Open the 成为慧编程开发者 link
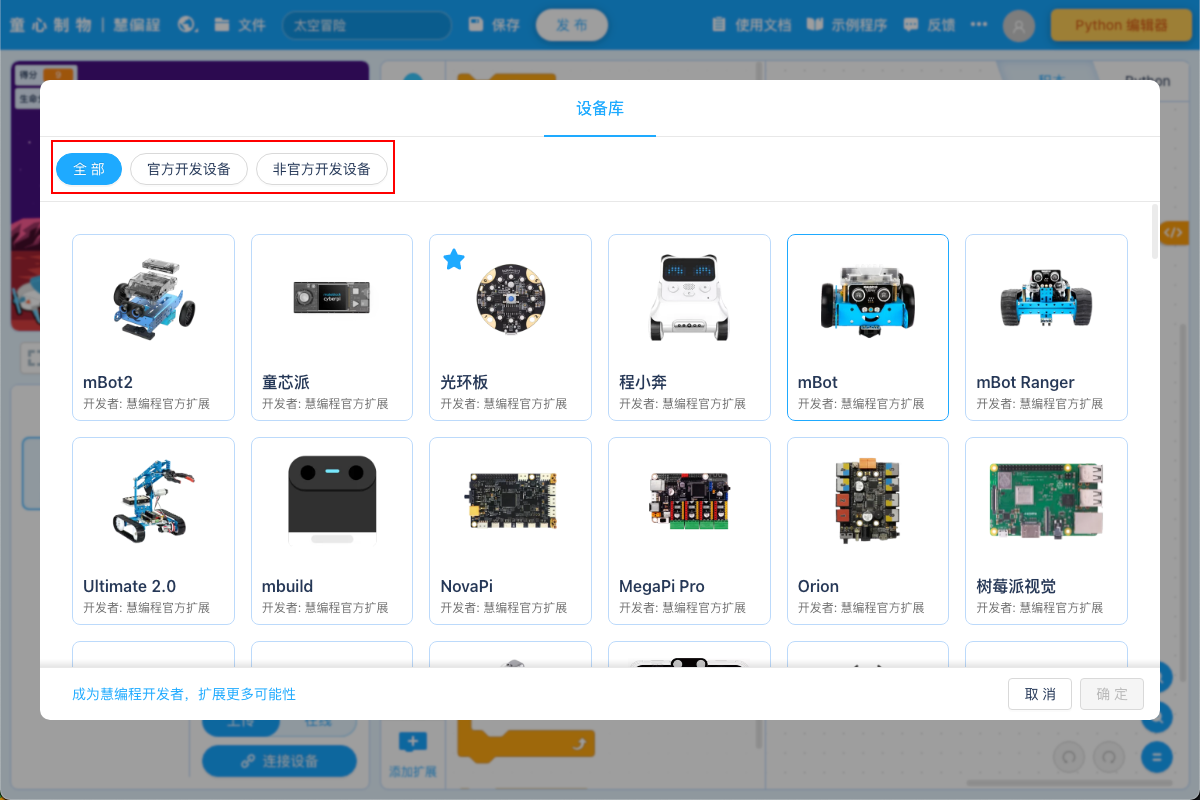Viewport: 1200px width, 800px height. tap(184, 694)
